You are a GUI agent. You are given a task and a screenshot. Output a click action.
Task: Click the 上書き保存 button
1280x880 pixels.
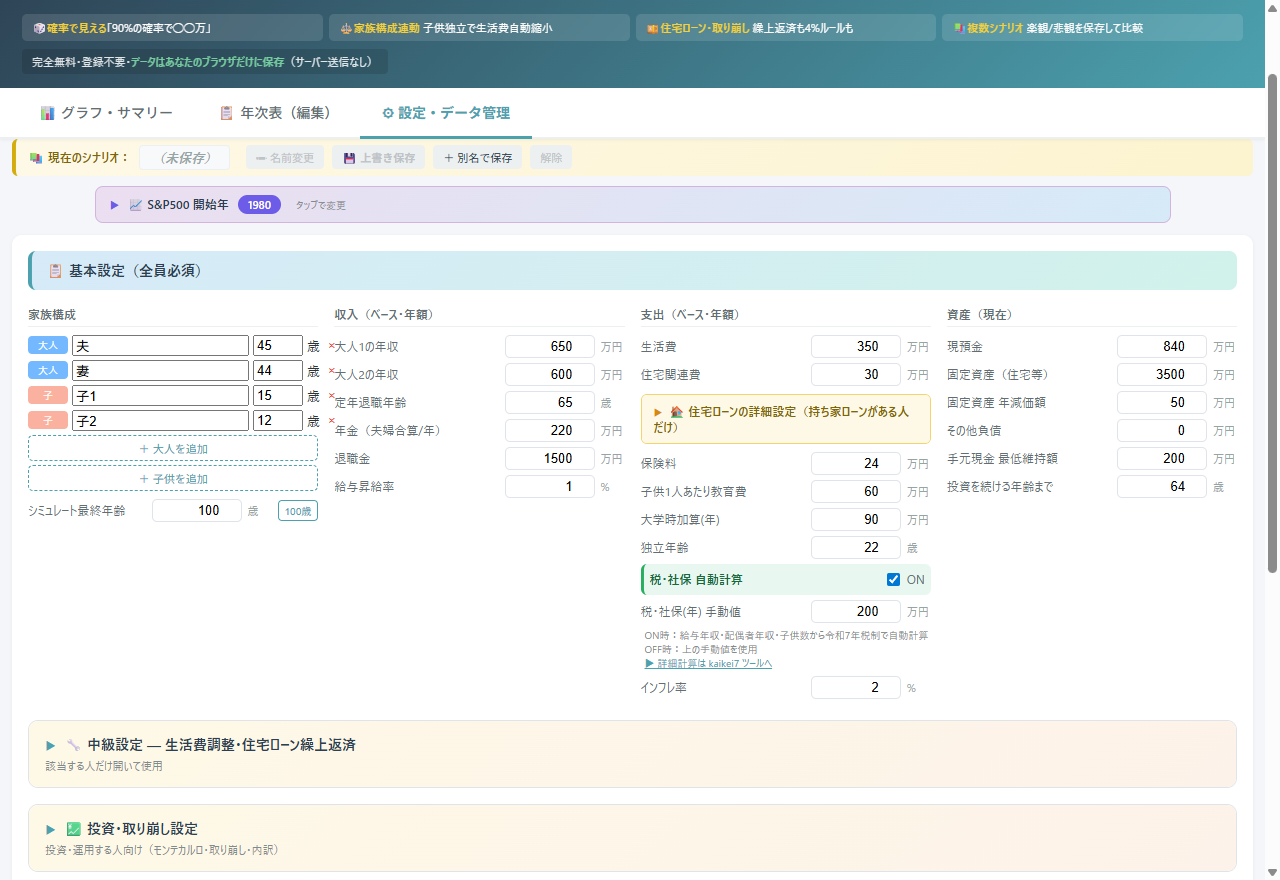coord(379,158)
